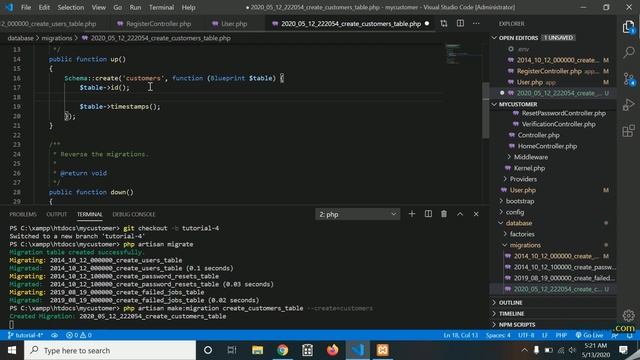Expand the Timeline section
The width and height of the screenshot is (640, 360).
[x=511, y=313]
